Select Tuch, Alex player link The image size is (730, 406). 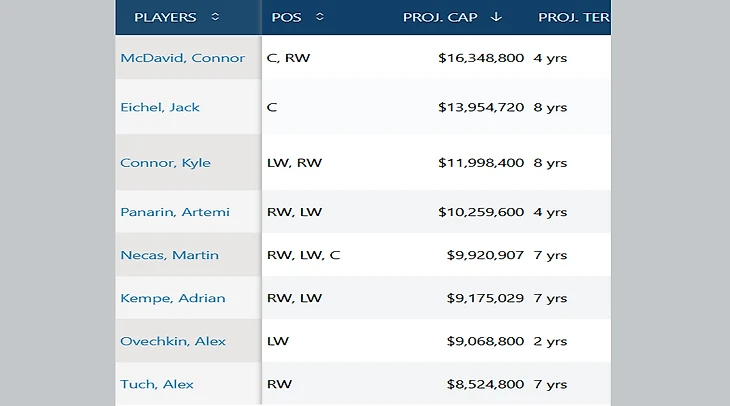(157, 384)
